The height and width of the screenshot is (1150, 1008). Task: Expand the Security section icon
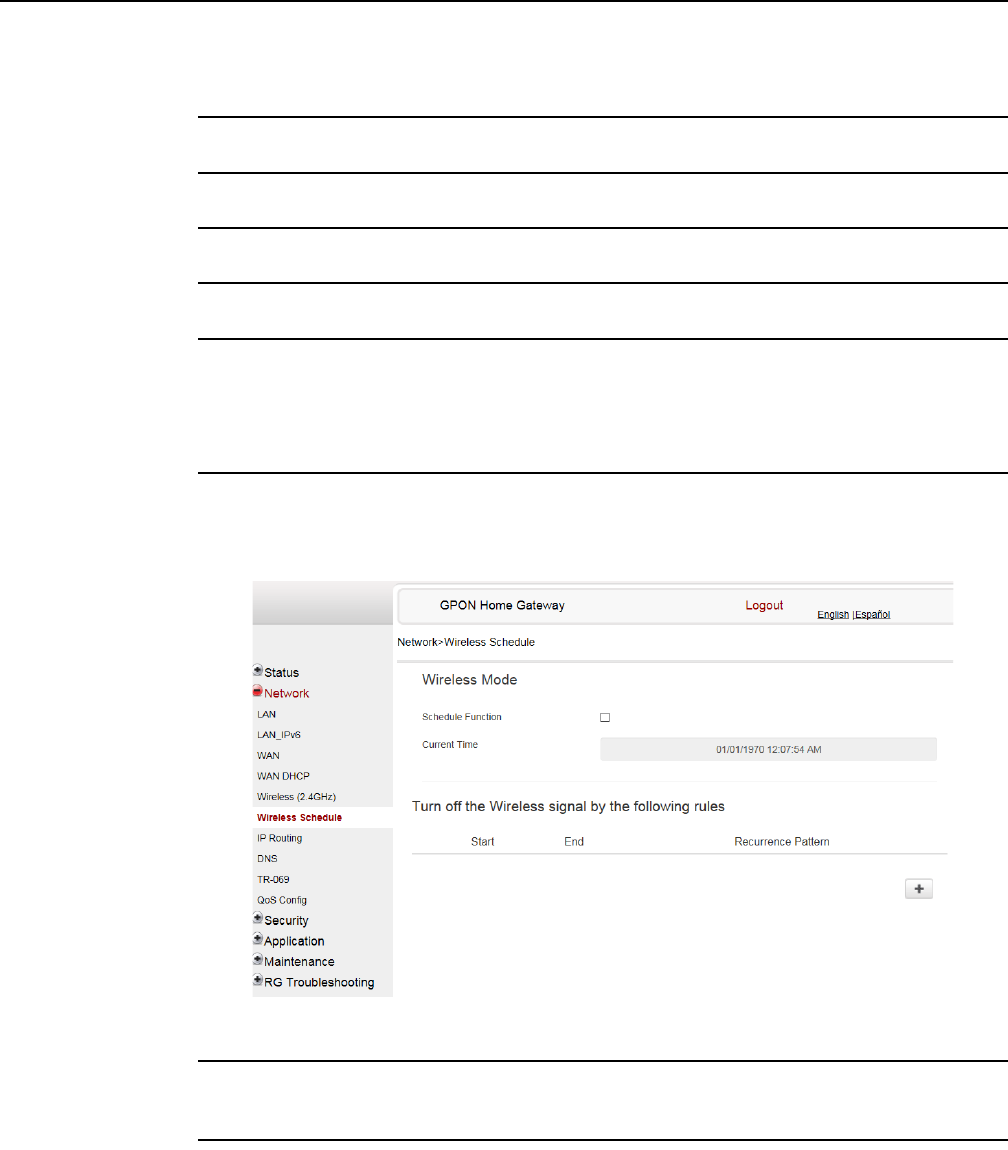(258, 918)
